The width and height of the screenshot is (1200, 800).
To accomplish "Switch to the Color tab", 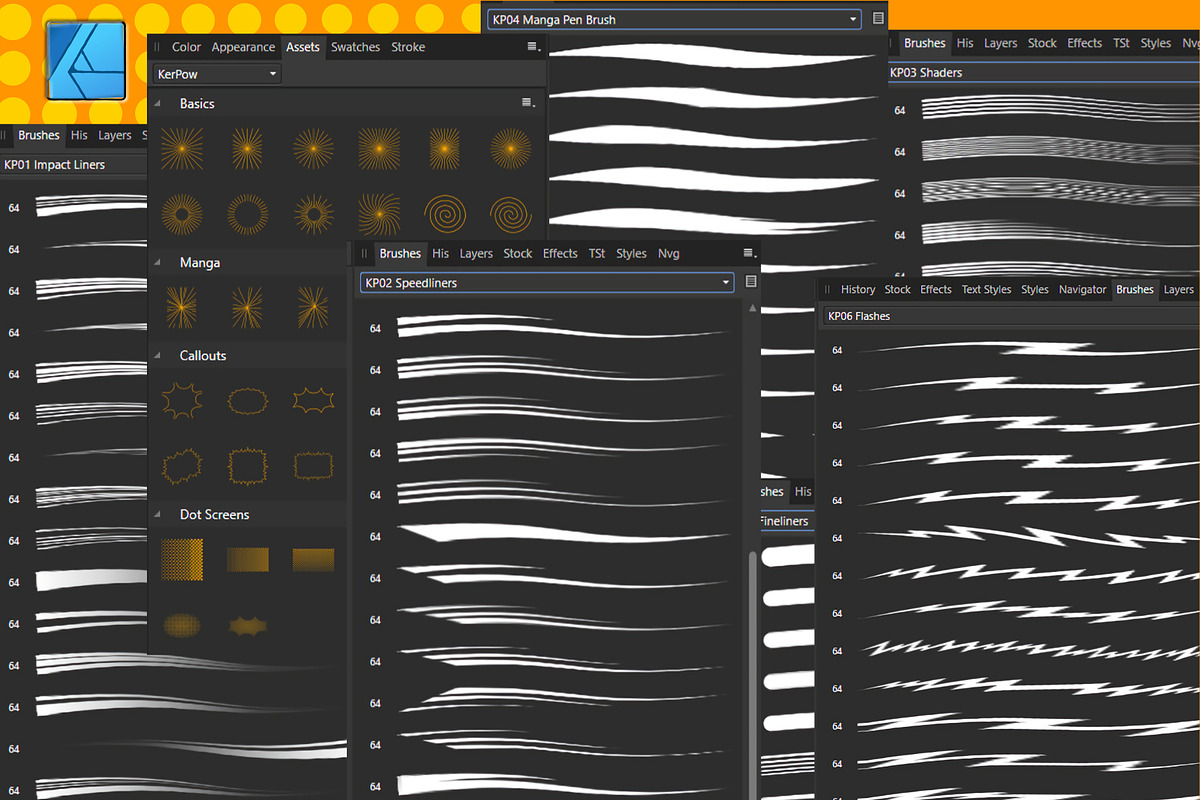I will click(186, 47).
